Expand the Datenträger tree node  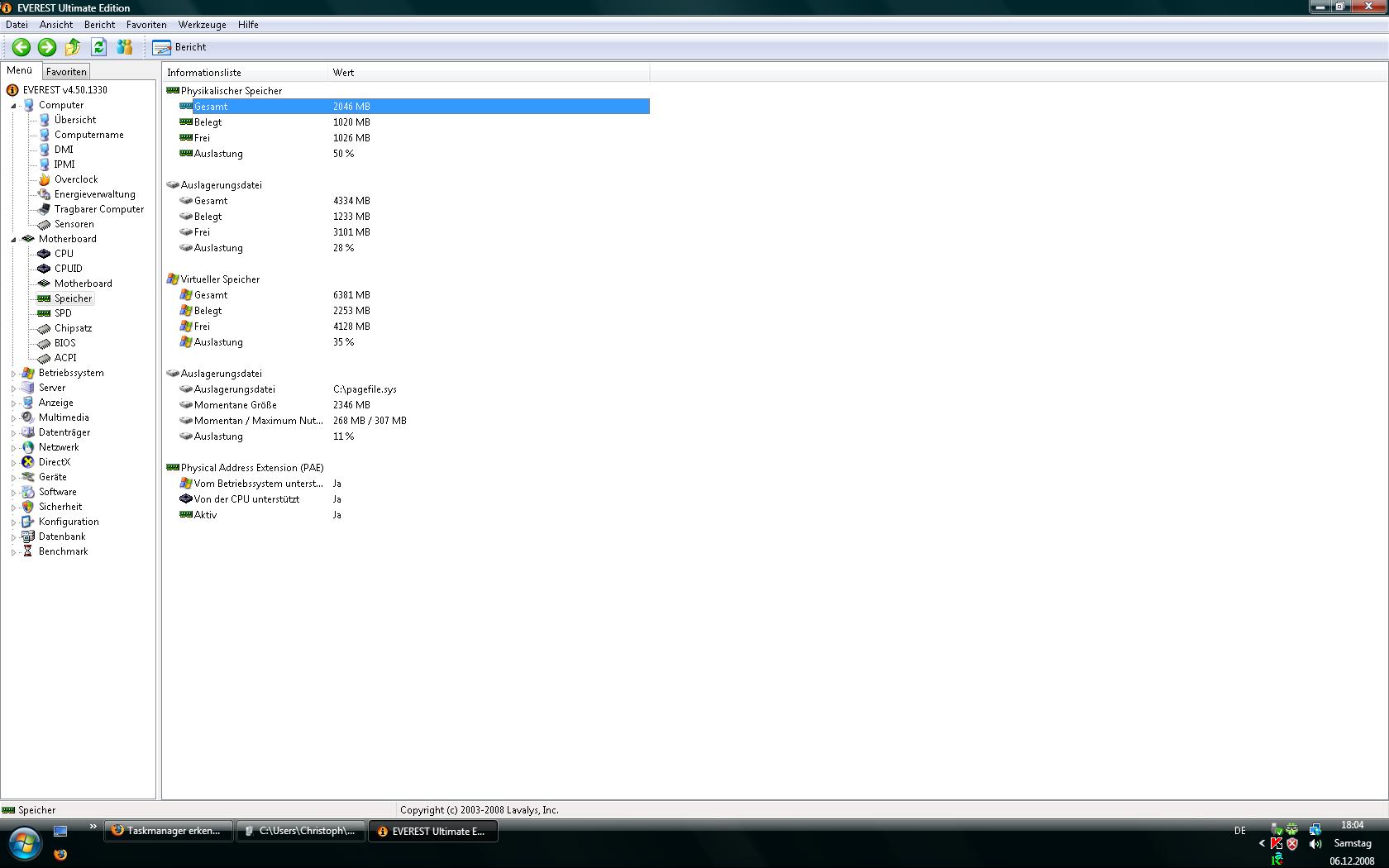pos(13,433)
